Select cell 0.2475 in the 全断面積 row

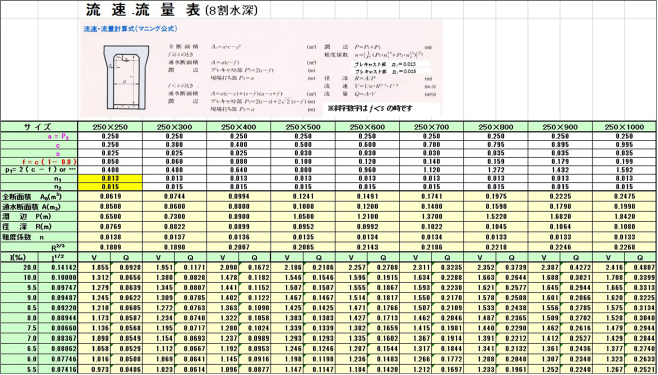click(625, 196)
